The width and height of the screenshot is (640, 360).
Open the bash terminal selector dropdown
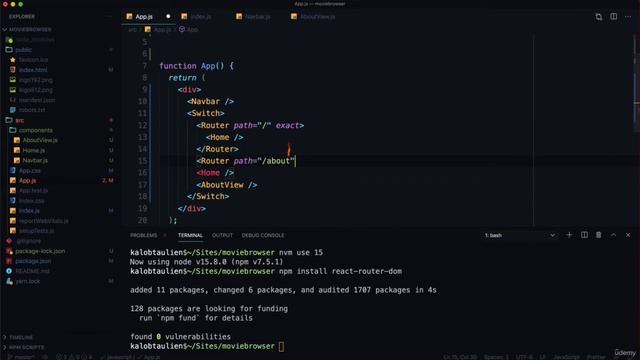click(x=519, y=236)
